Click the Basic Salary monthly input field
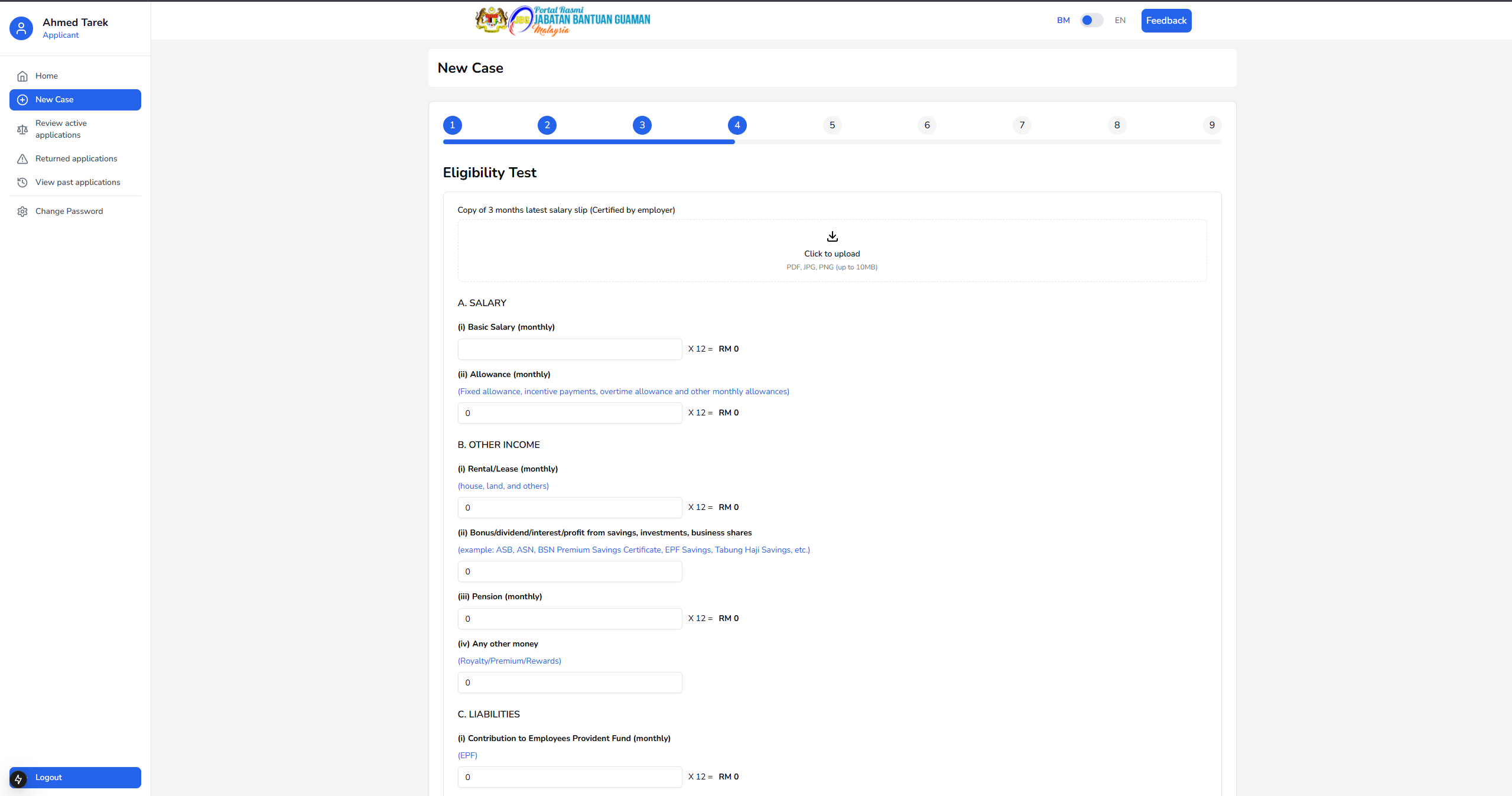 (570, 349)
